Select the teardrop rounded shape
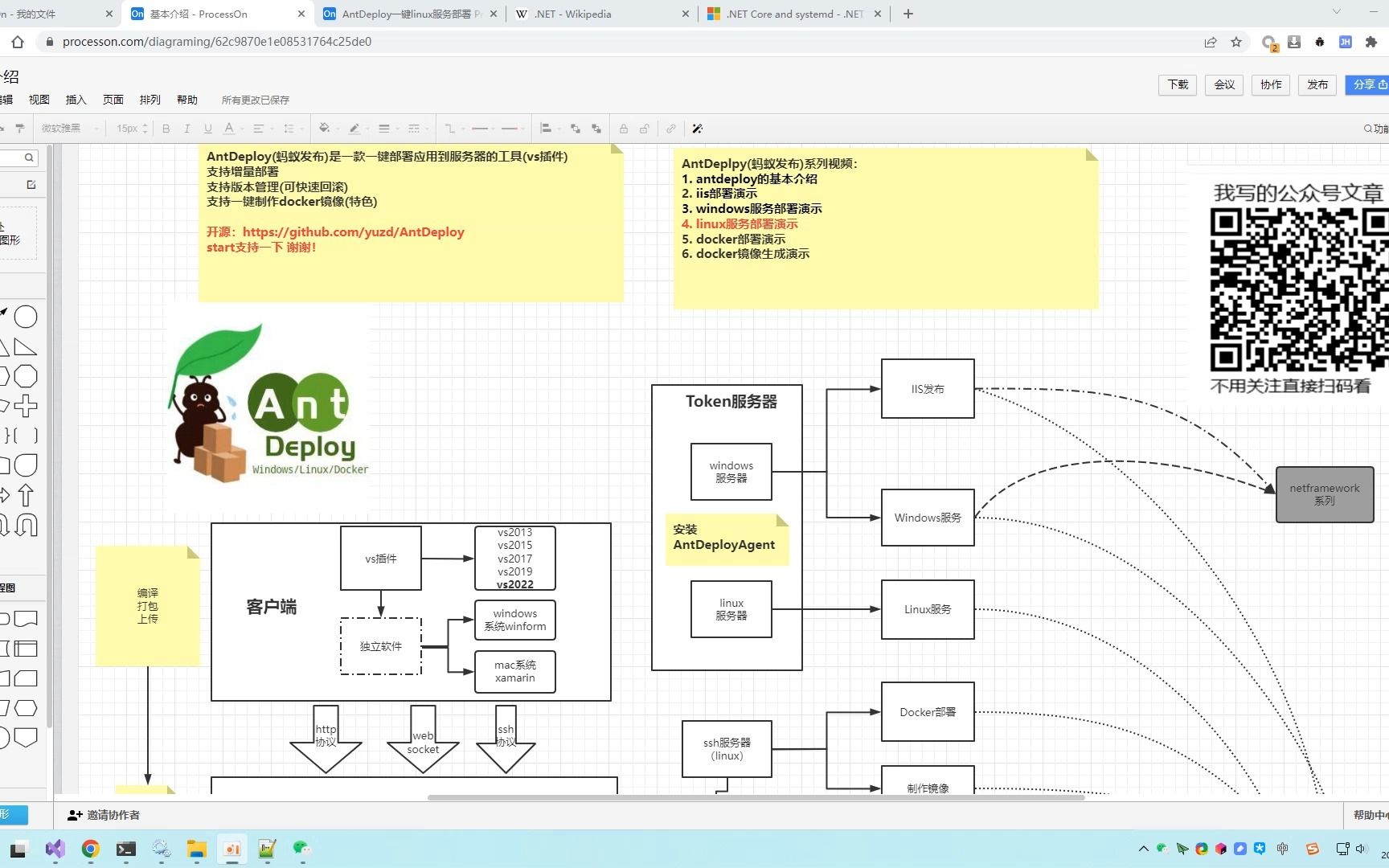Viewport: 1389px width, 868px height. point(26,465)
